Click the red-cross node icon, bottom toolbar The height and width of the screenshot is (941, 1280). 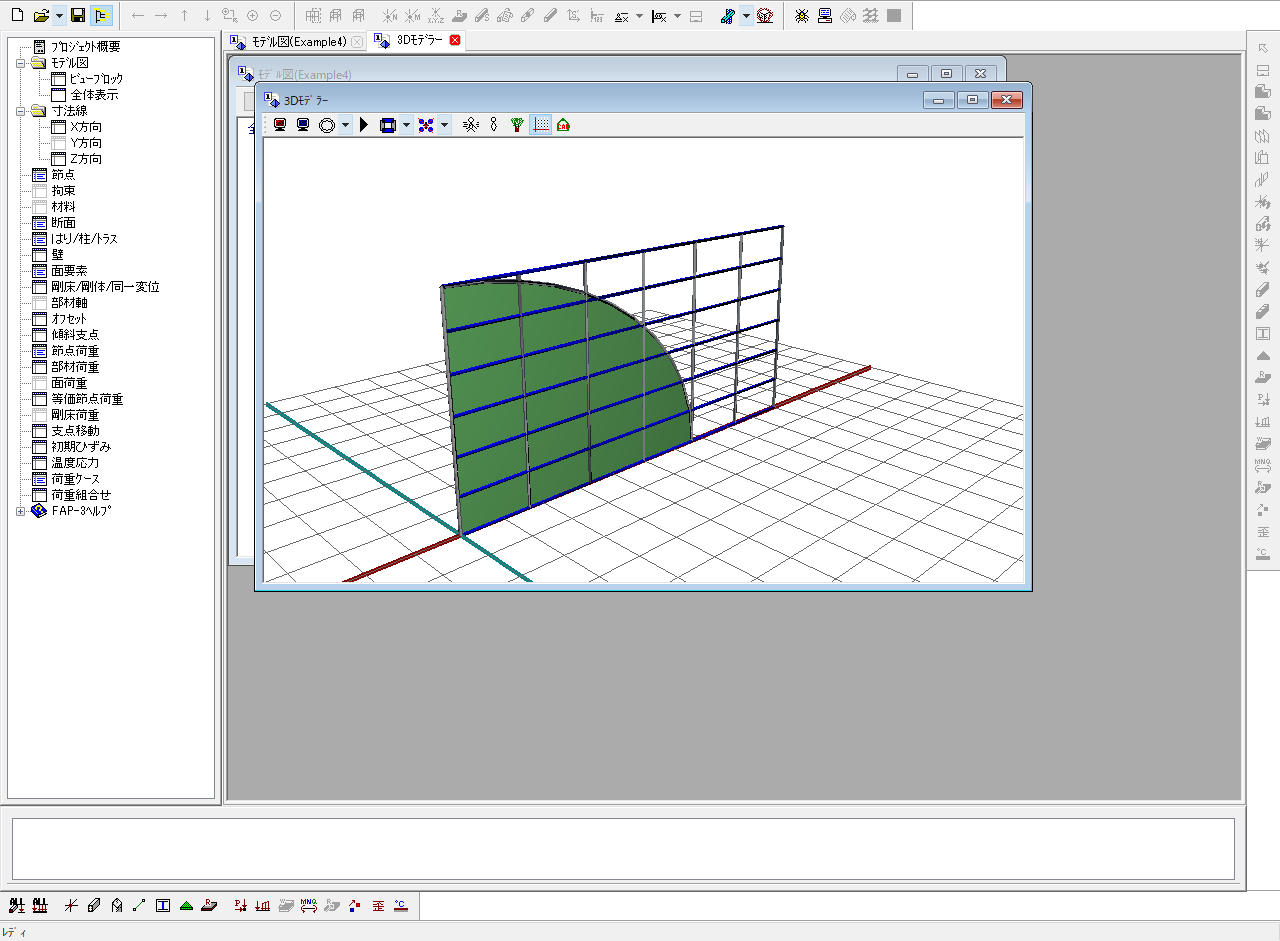tap(71, 906)
